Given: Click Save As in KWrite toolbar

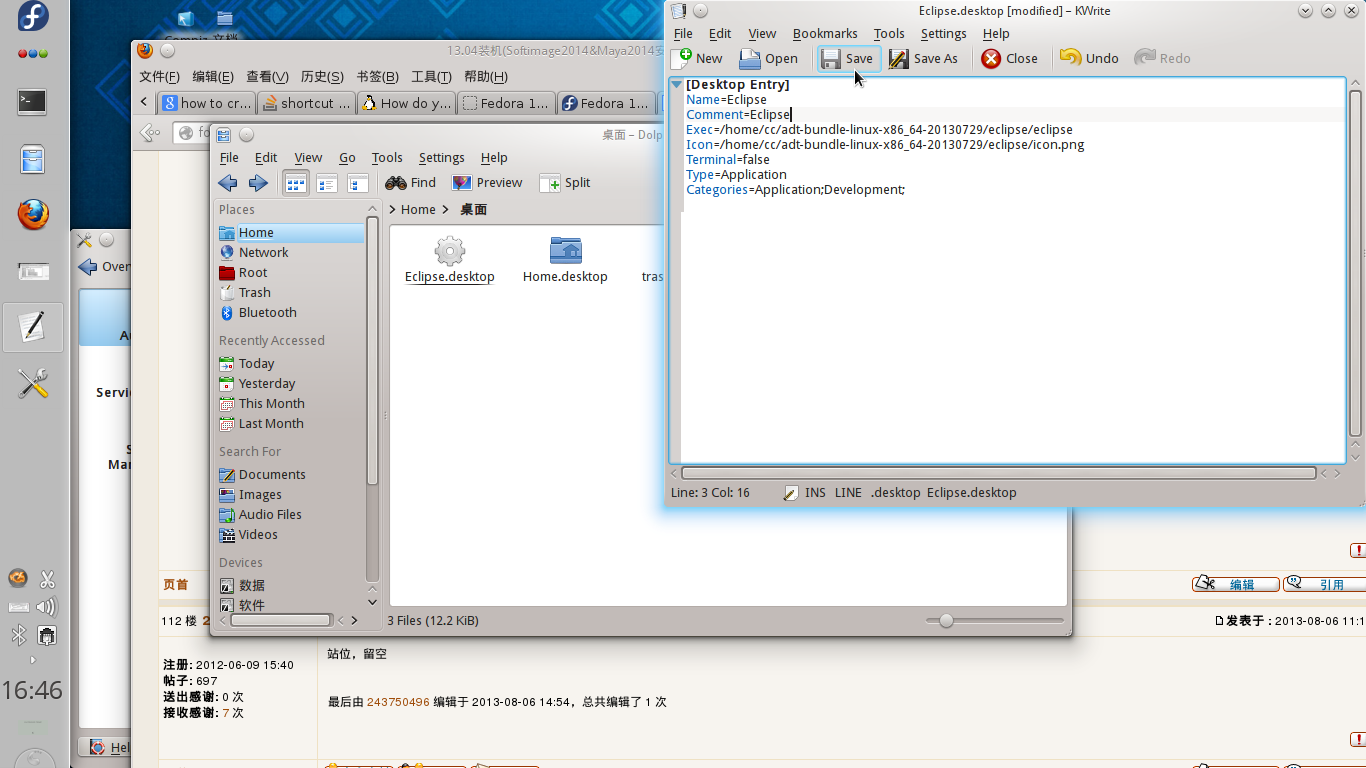Looking at the screenshot, I should point(924,58).
